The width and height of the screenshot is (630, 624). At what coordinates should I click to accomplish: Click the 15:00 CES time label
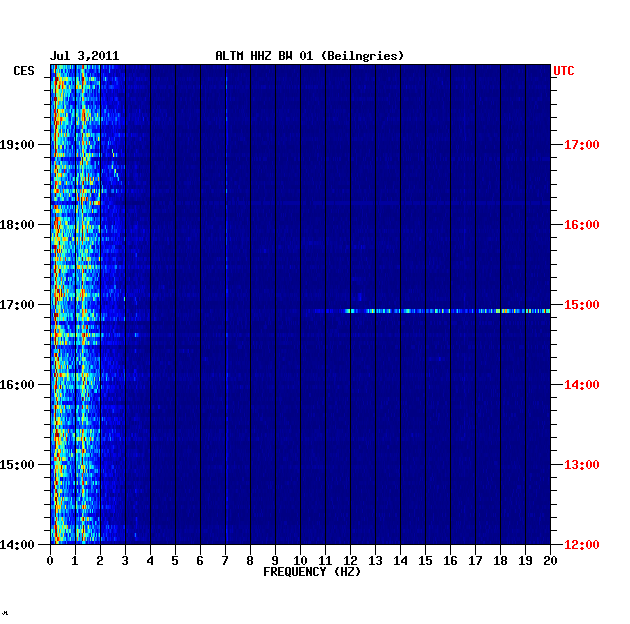pos(17,464)
